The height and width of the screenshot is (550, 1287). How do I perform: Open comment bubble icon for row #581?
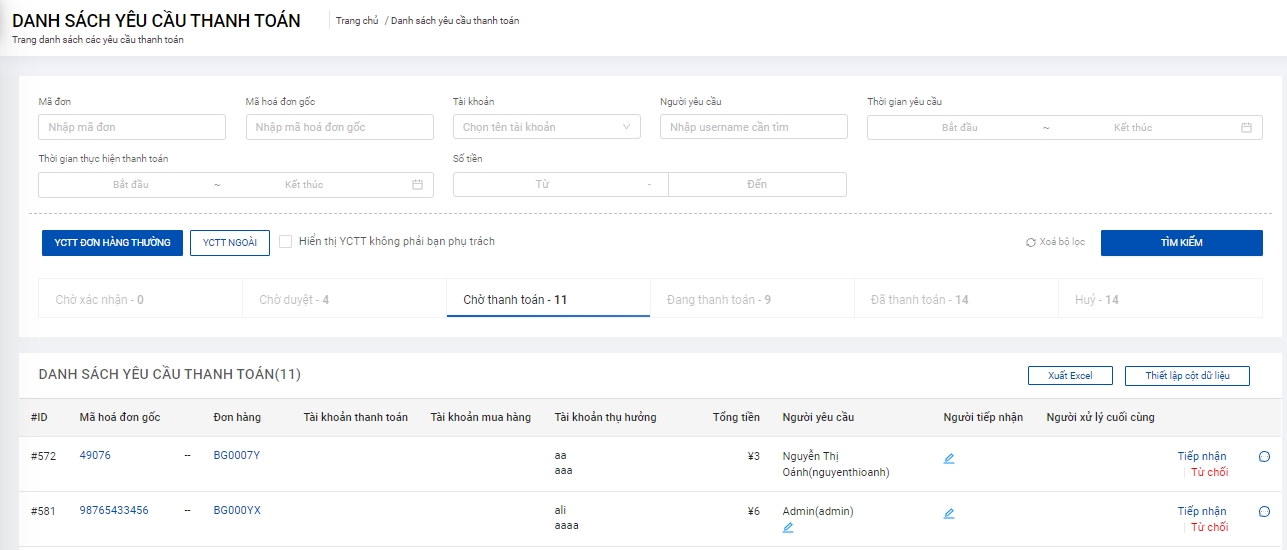1264,512
